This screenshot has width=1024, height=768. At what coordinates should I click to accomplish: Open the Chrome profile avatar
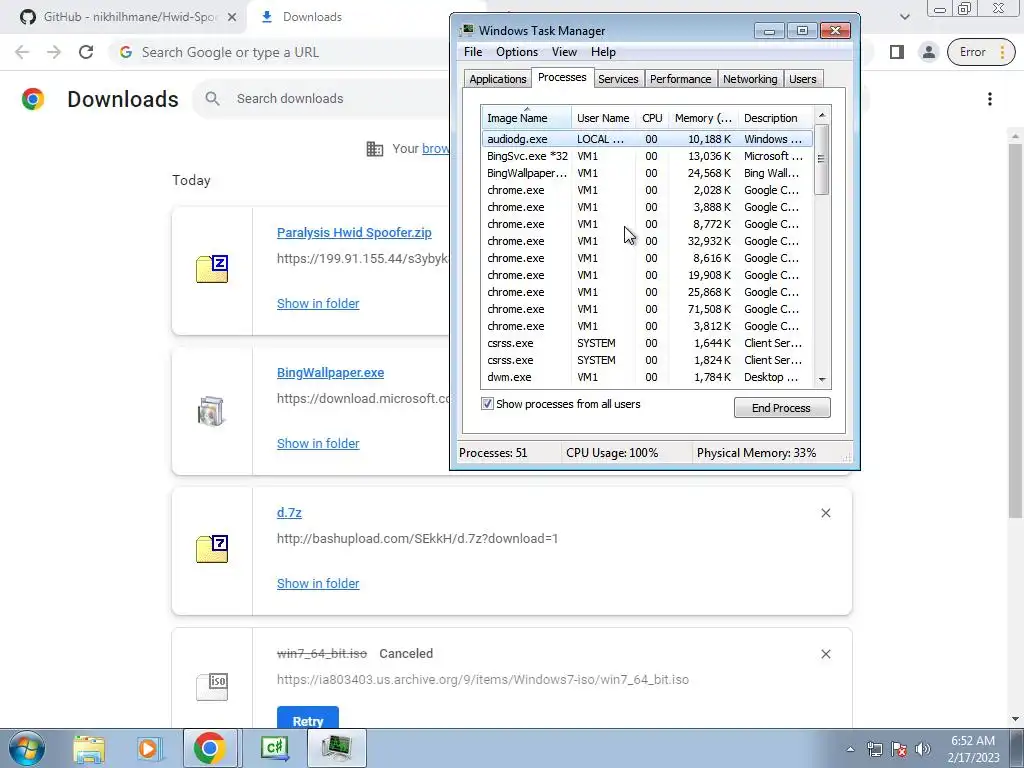(x=928, y=52)
